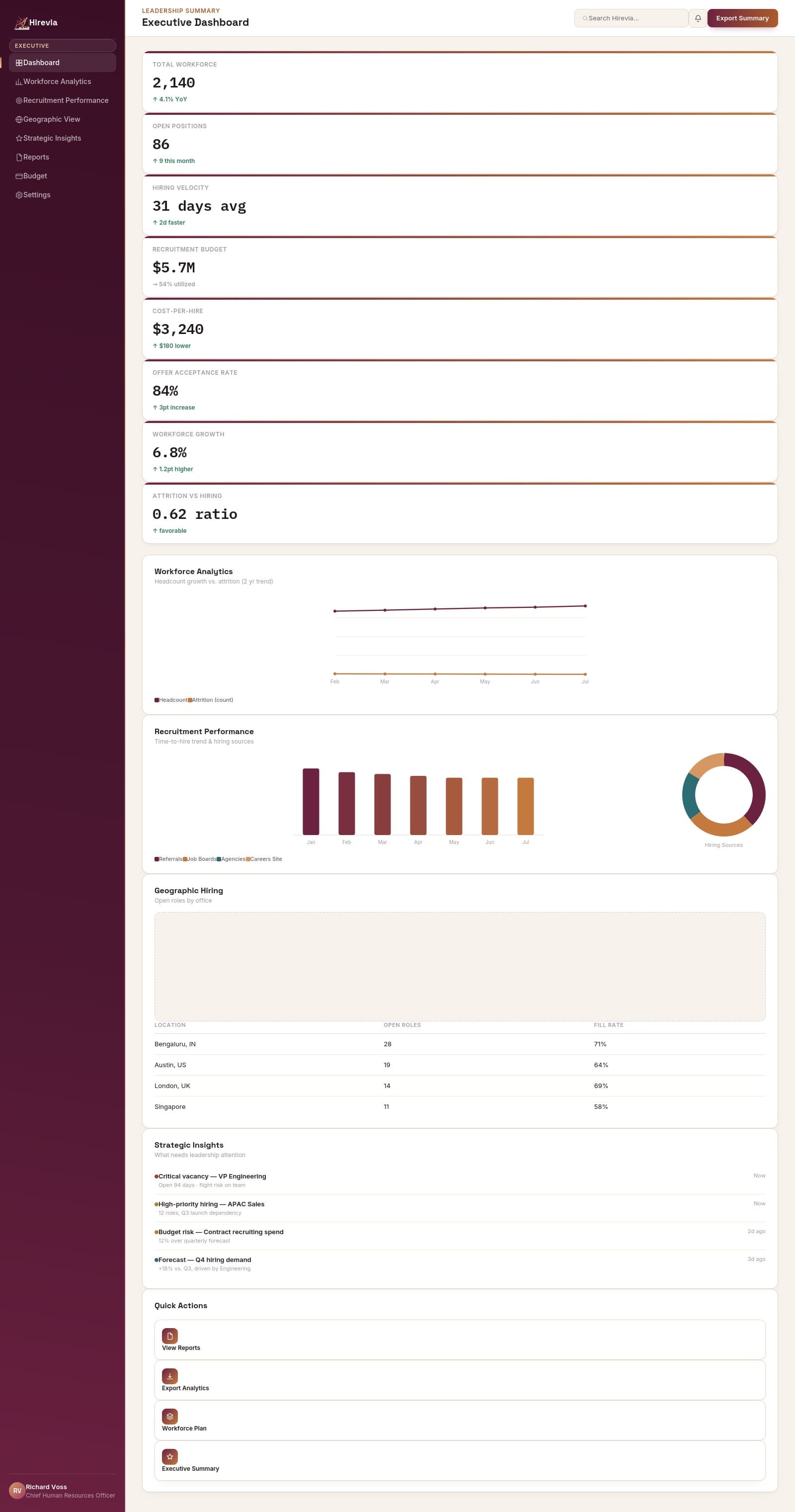Select the Open Positions 86 card

460,143
